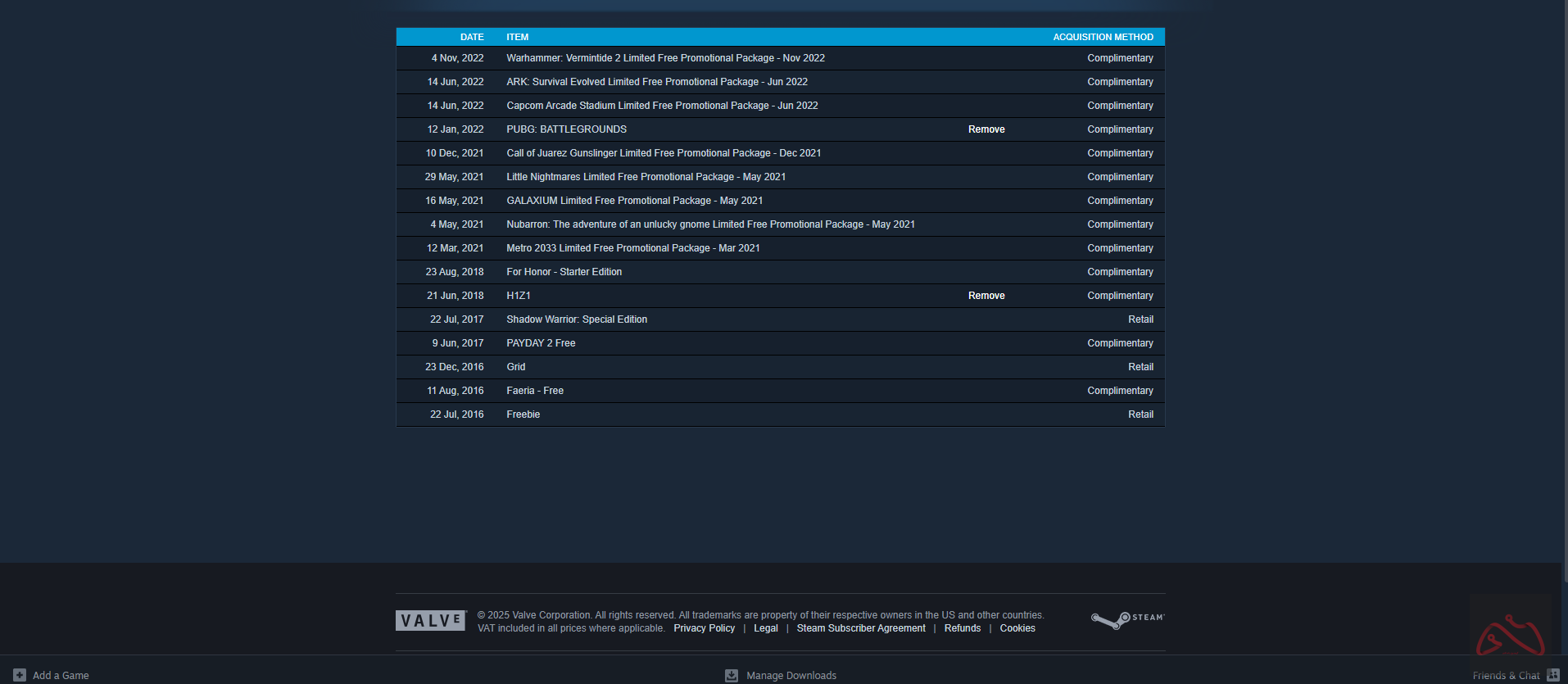Click the Valve logo in the footer
Screen dimensions: 1568x684
[431, 621]
